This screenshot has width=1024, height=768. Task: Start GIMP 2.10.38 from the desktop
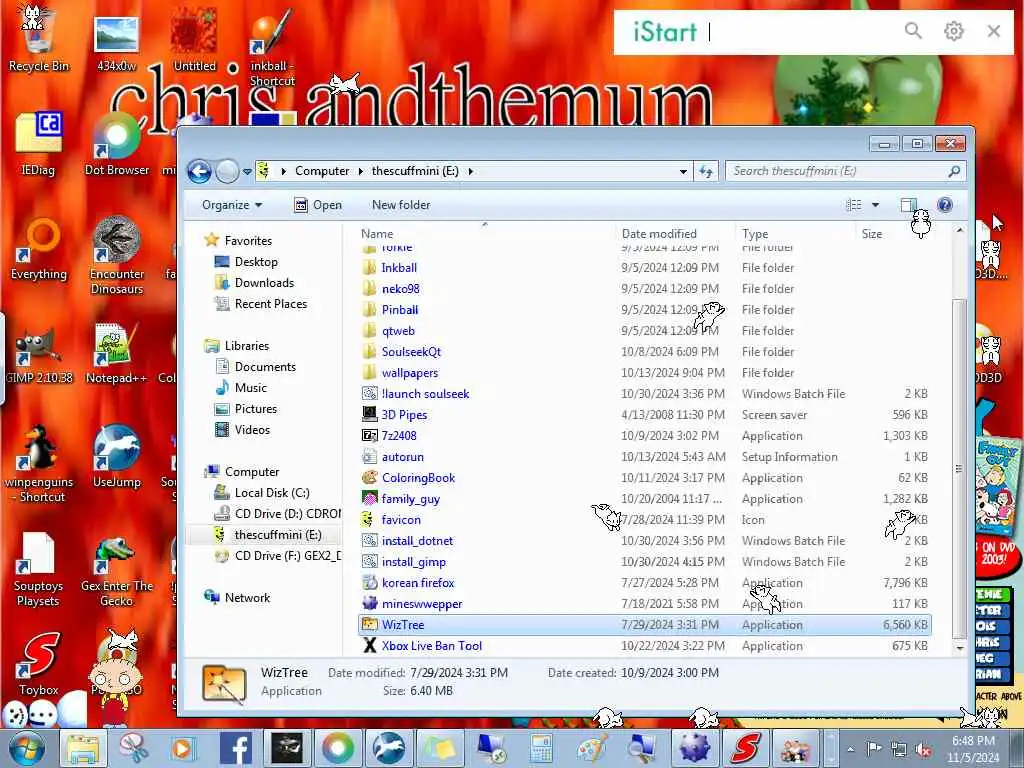click(x=38, y=354)
